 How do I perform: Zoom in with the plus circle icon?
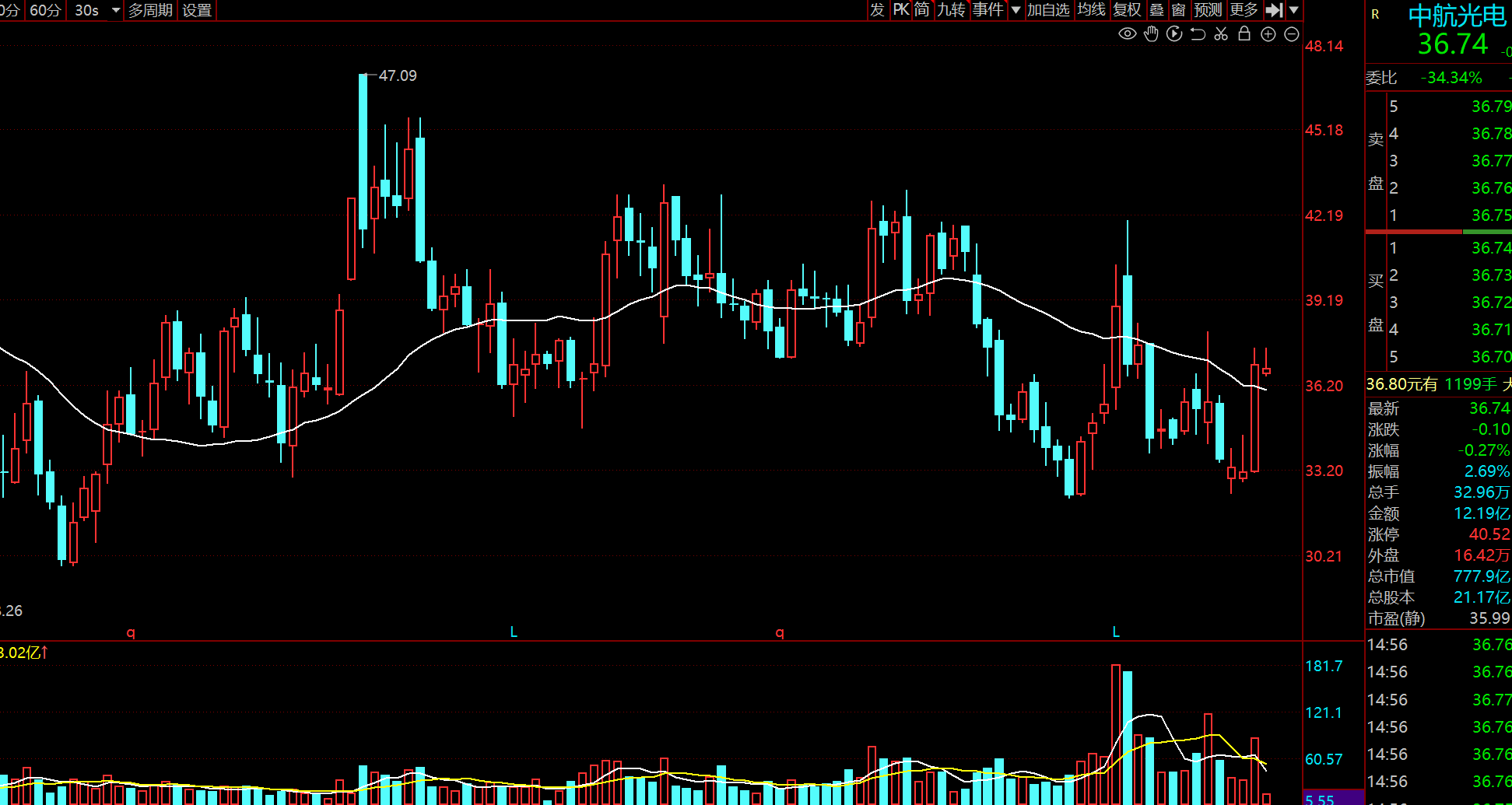pyautogui.click(x=1268, y=33)
